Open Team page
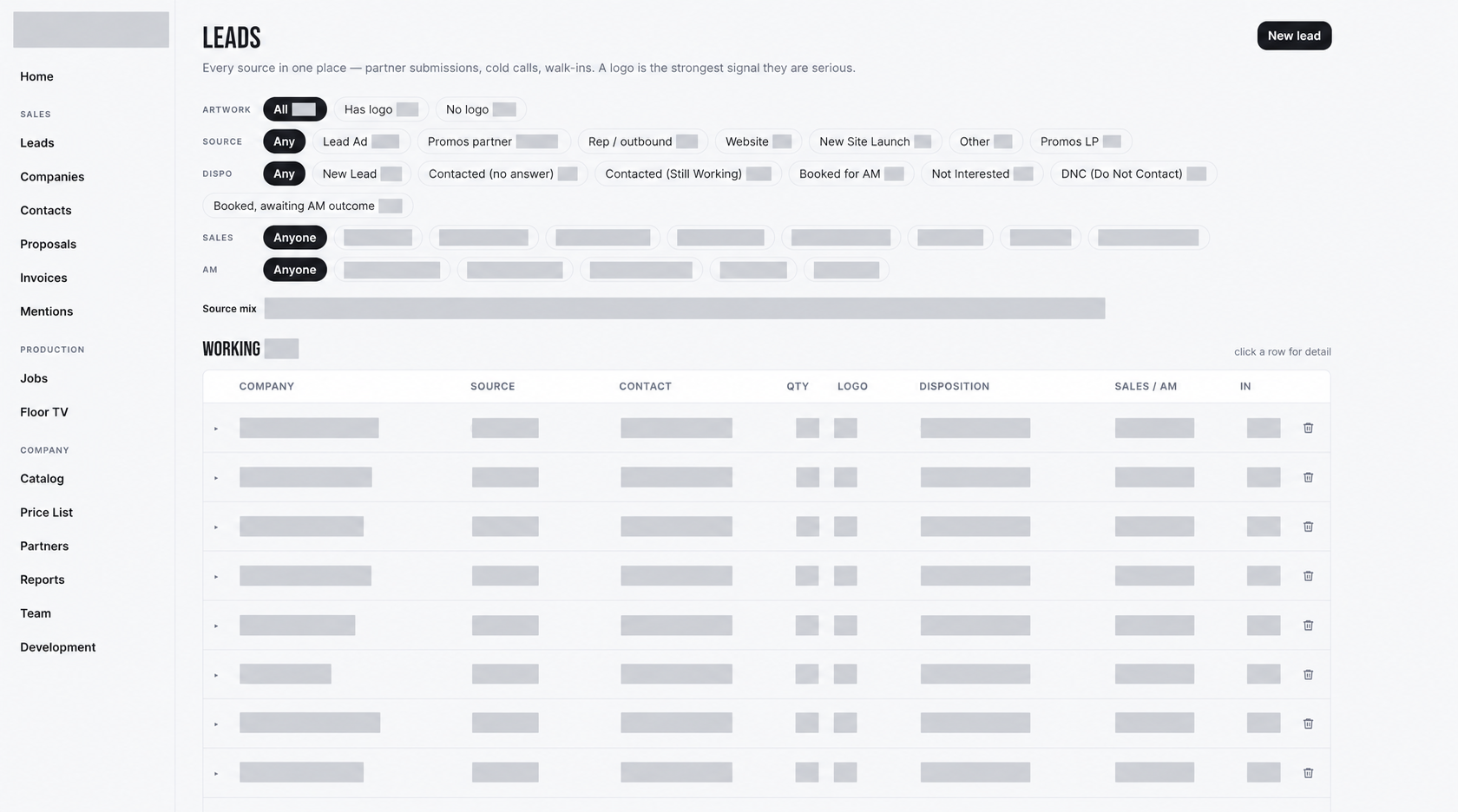The width and height of the screenshot is (1458, 812). pyautogui.click(x=36, y=613)
